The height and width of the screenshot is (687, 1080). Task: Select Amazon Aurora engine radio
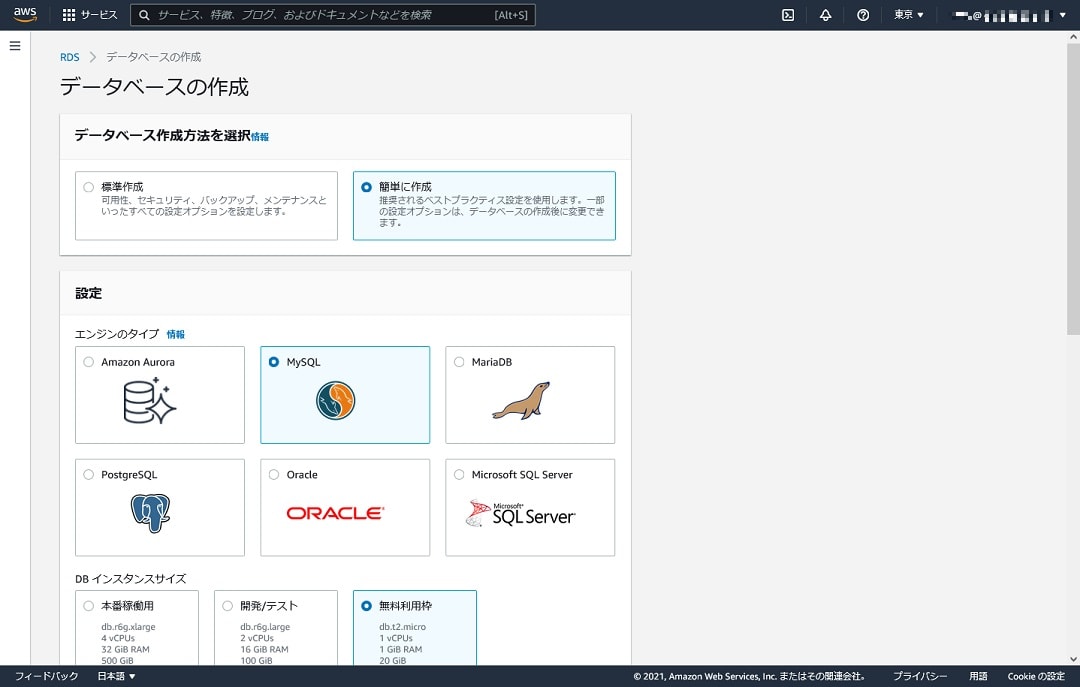click(88, 362)
